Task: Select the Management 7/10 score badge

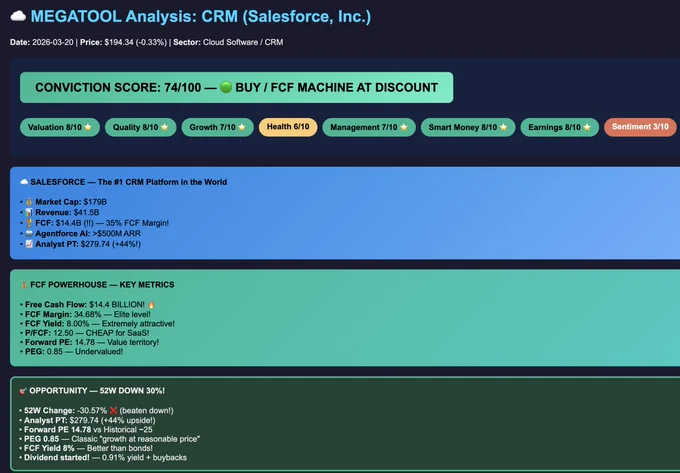Action: pyautogui.click(x=369, y=127)
